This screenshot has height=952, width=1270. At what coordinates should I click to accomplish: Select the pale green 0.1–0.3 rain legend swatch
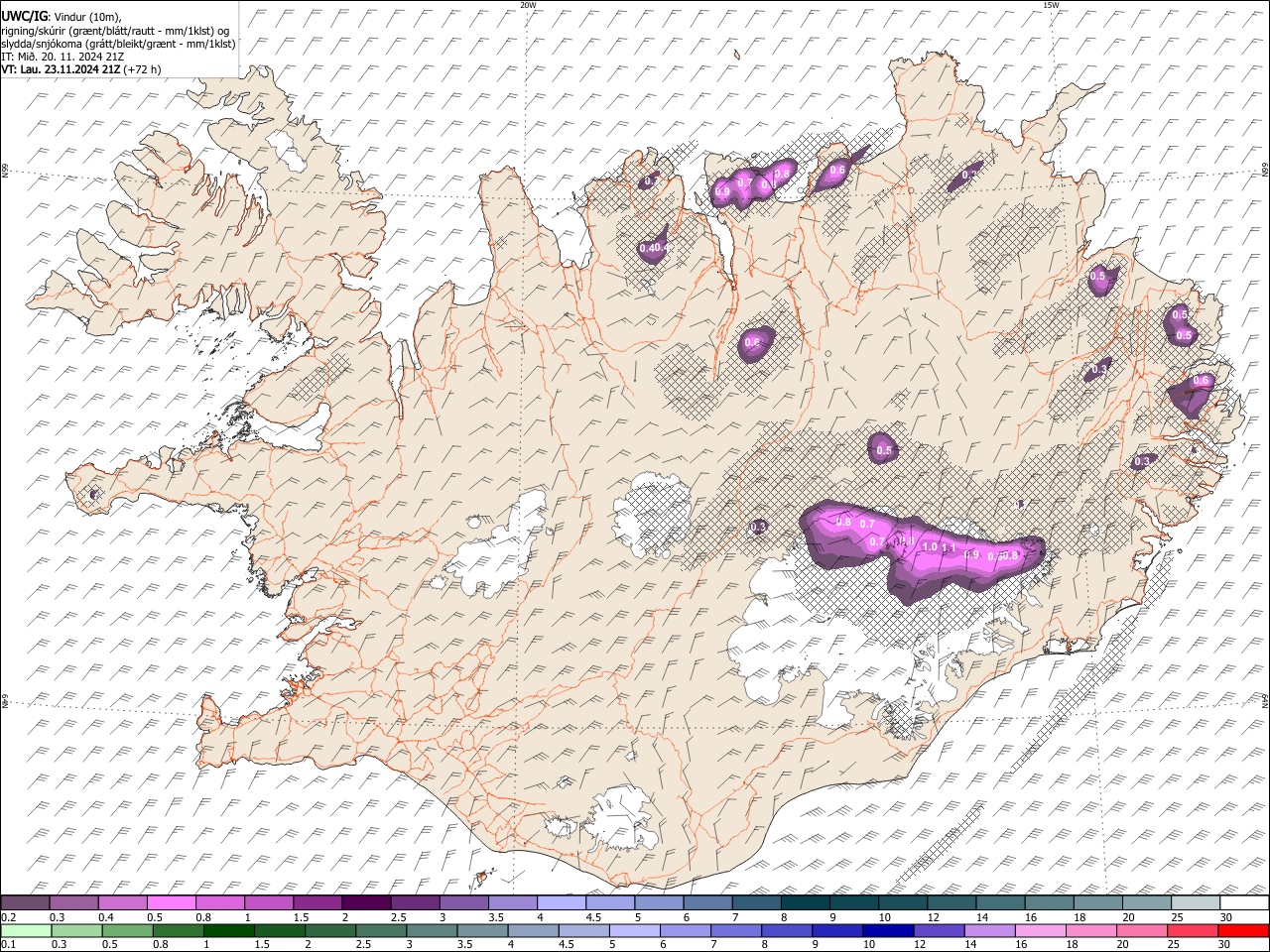tap(25, 930)
